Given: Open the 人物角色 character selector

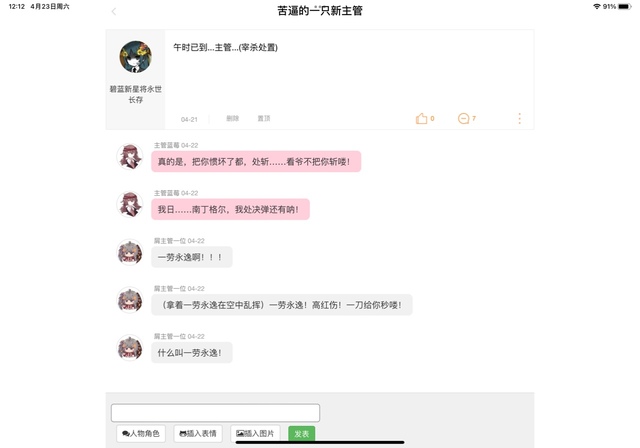Looking at the screenshot, I should (141, 433).
